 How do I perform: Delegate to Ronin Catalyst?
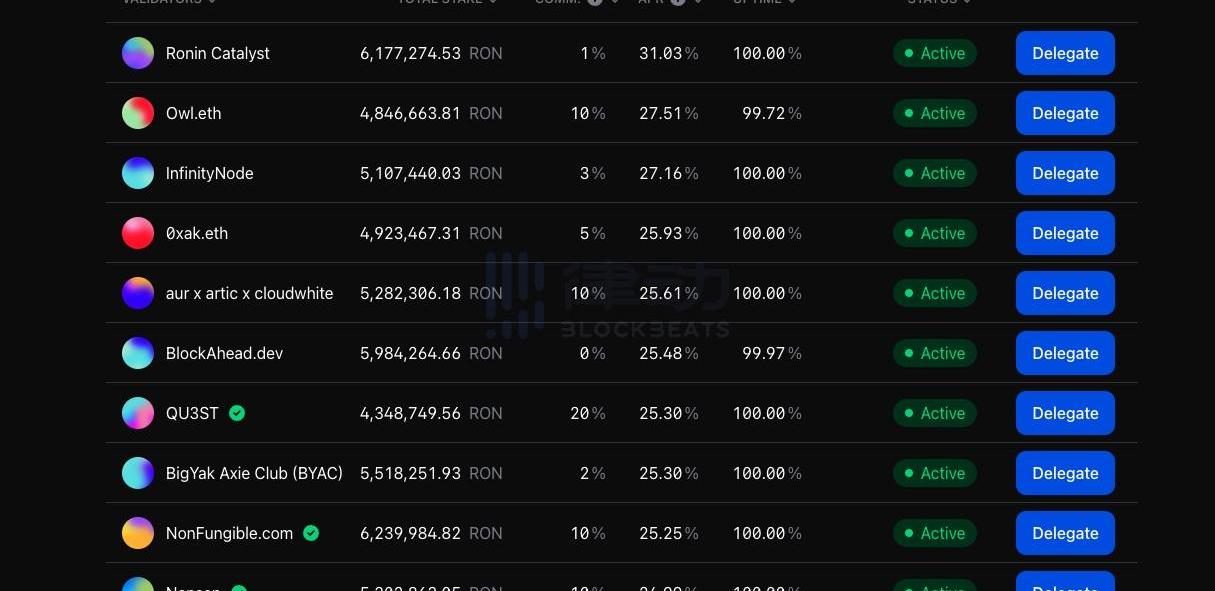tap(1065, 53)
